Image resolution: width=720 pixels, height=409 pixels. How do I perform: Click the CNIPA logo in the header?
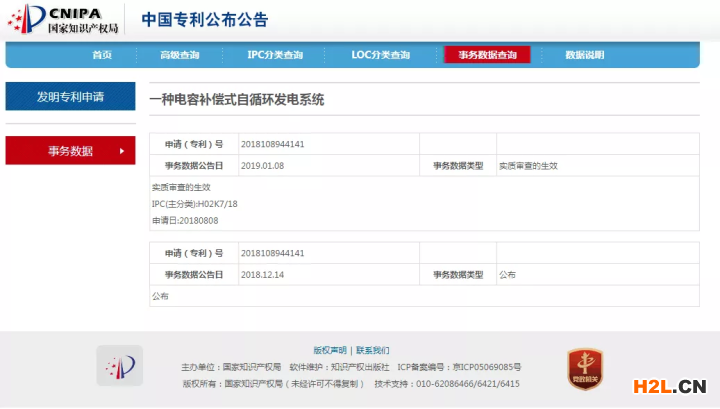(x=63, y=19)
